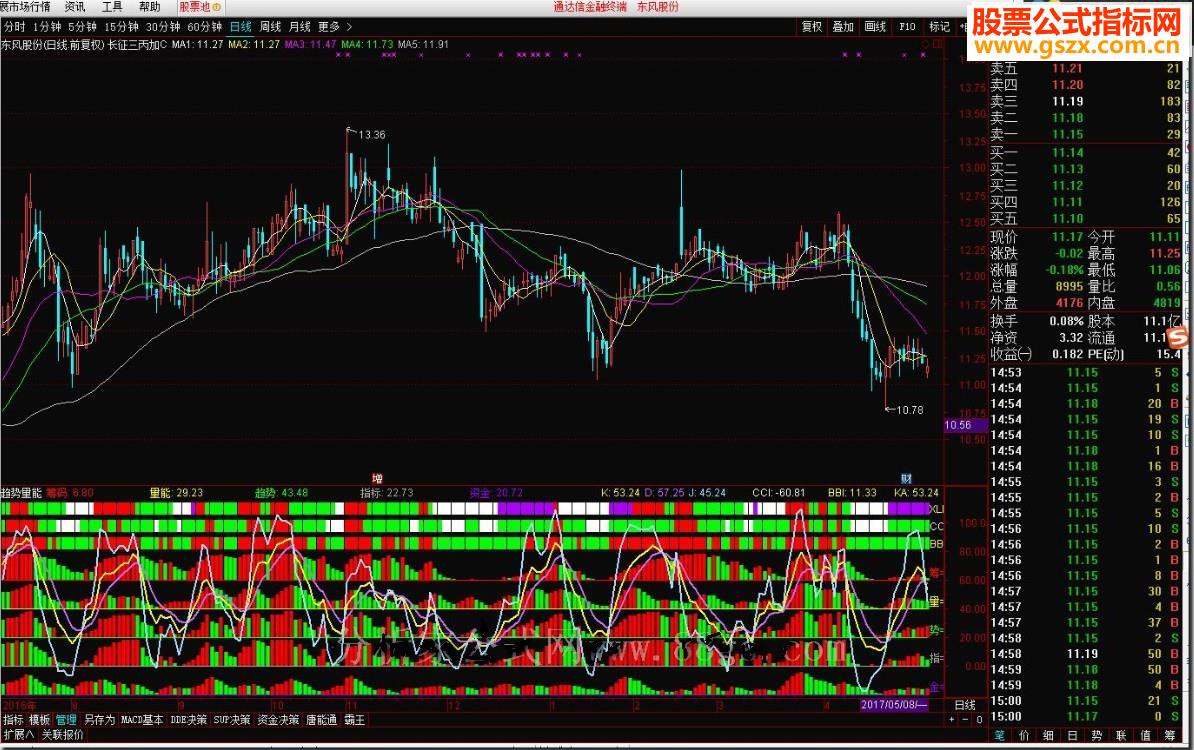The image size is (1194, 750).
Task: Click the 东风股份 title in top bar
Action: [657, 7]
